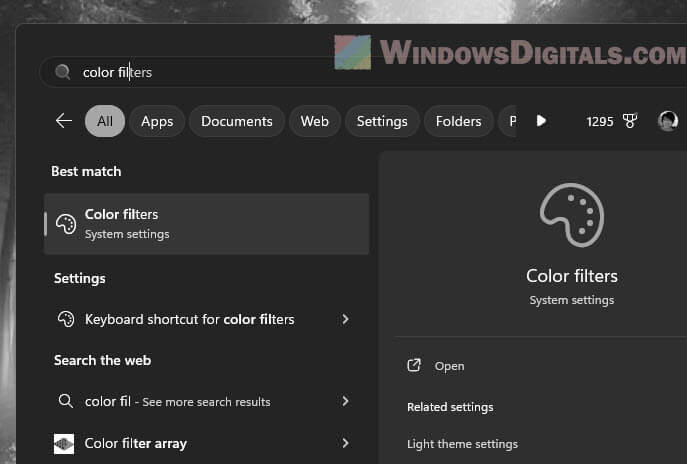Click the large Color filters palette icon

[x=572, y=215]
